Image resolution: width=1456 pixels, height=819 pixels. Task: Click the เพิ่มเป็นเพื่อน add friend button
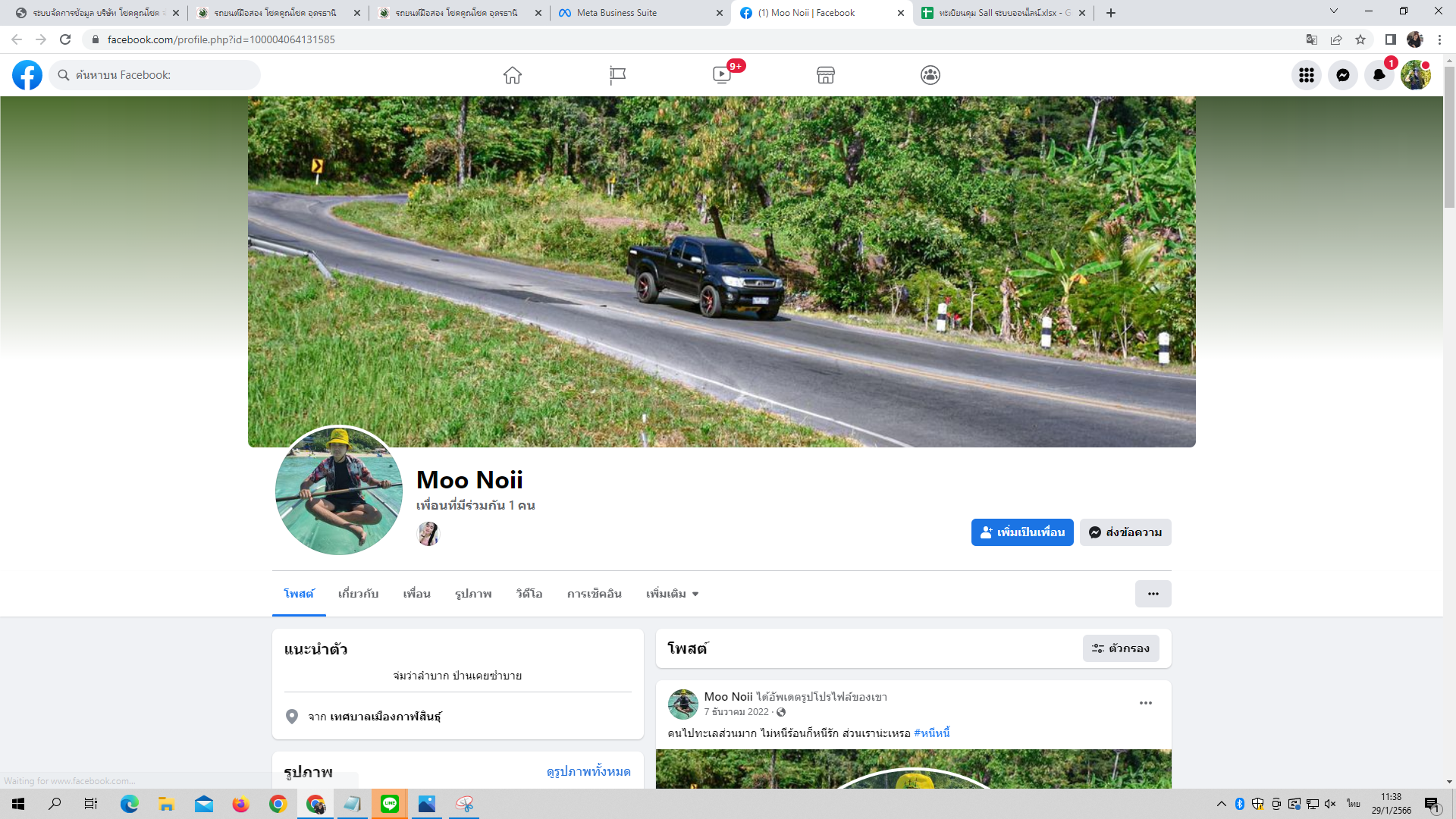click(1021, 532)
